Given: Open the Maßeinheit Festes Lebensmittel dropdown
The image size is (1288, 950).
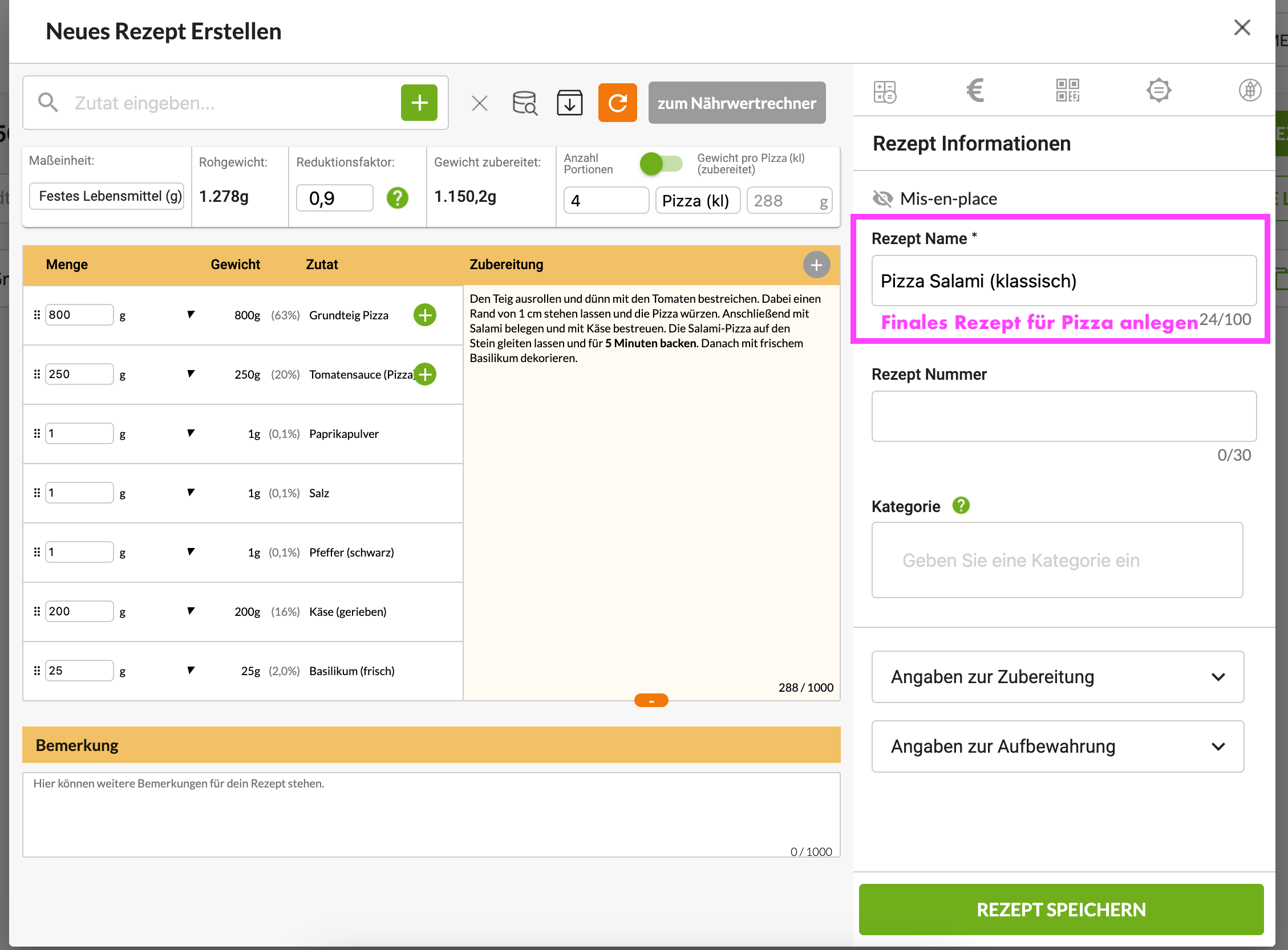Looking at the screenshot, I should (107, 196).
